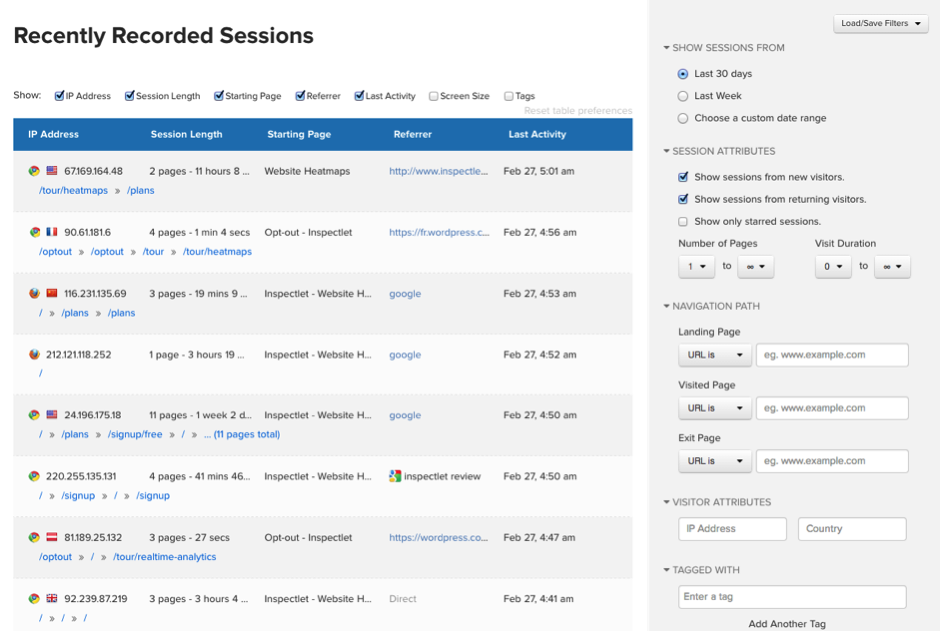Viewport: 941px width, 632px height.
Task: Click the Chrome icon beside IP 67.169.164.48
Action: [x=34, y=171]
